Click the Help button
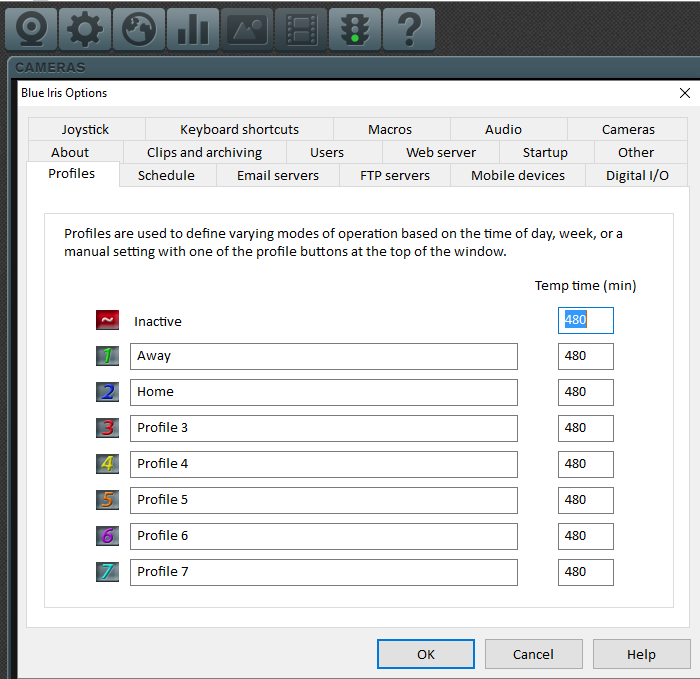Image resolution: width=700 pixels, height=679 pixels. pyautogui.click(x=642, y=654)
